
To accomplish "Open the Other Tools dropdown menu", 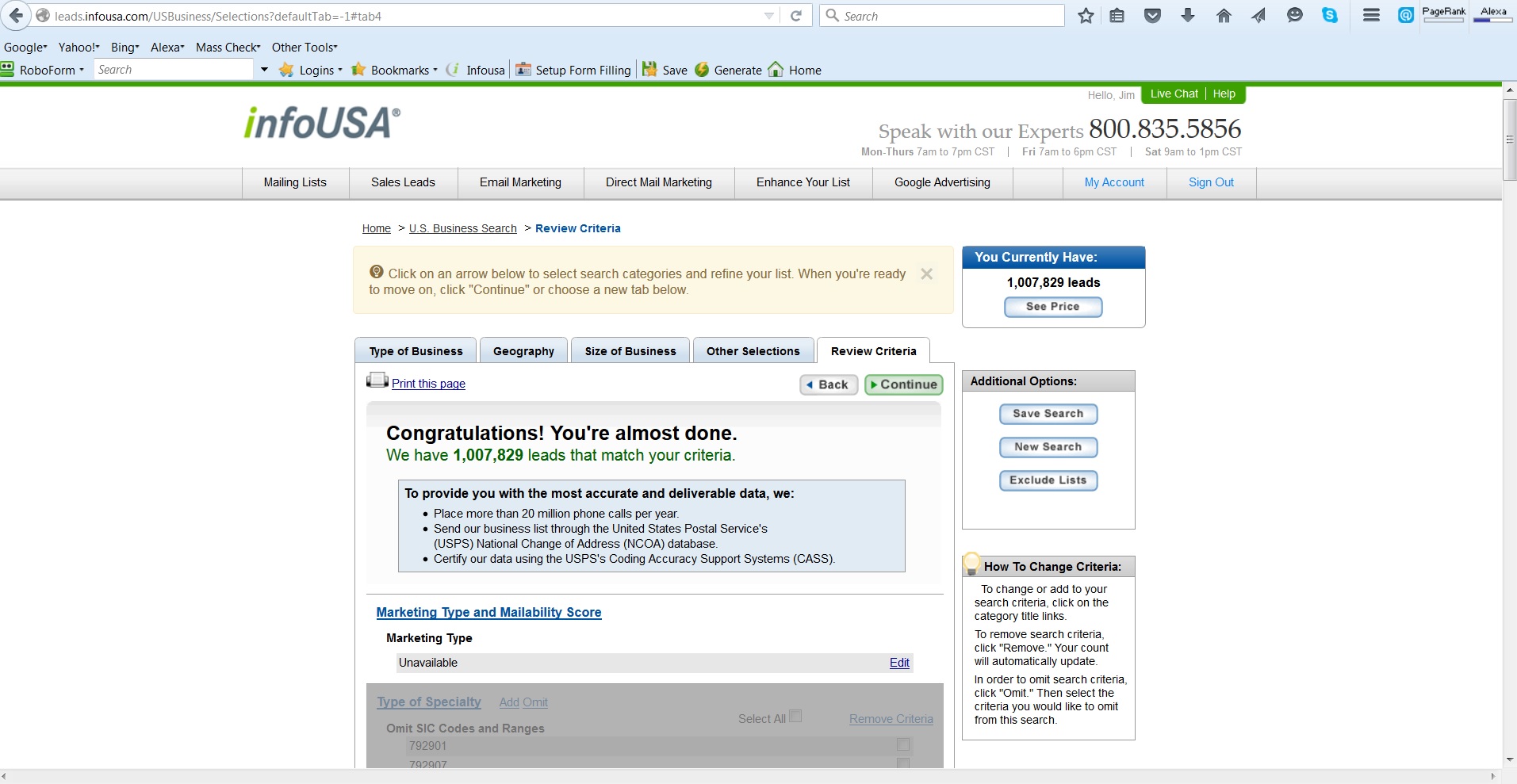I will point(305,48).
